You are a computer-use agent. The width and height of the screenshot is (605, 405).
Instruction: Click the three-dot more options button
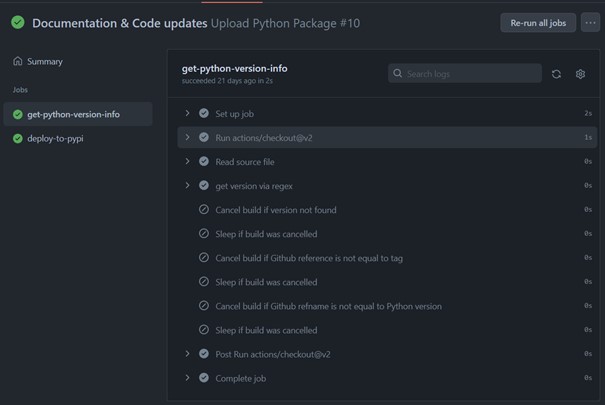coord(590,23)
